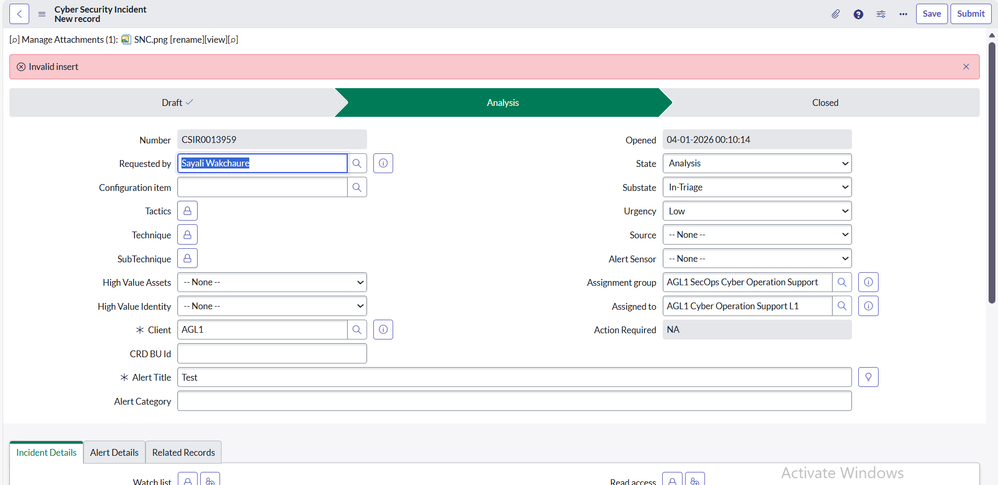Switch to the Alert Details tab
This screenshot has height=485, width=998.
pos(115,453)
